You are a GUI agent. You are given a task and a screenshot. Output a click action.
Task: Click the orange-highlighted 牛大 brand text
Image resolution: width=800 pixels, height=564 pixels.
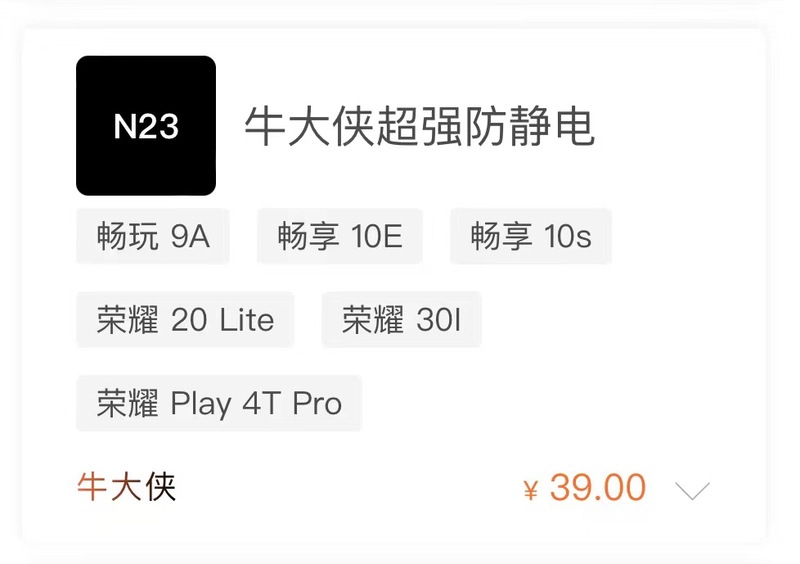click(x=110, y=487)
